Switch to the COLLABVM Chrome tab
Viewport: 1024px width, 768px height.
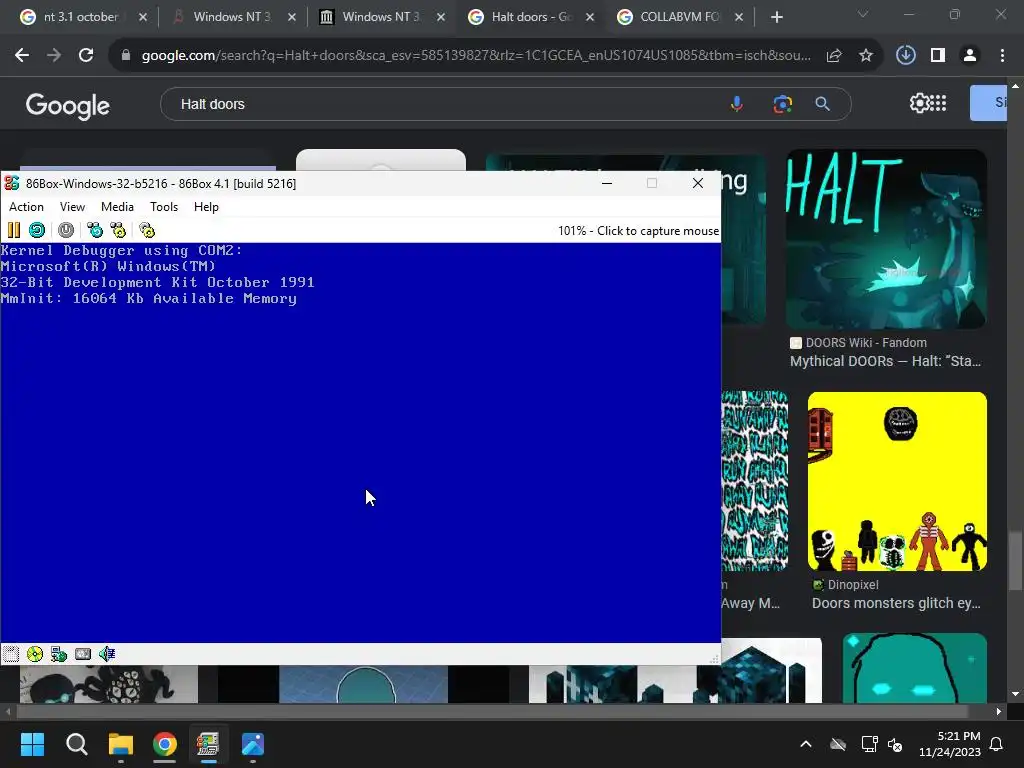click(679, 17)
